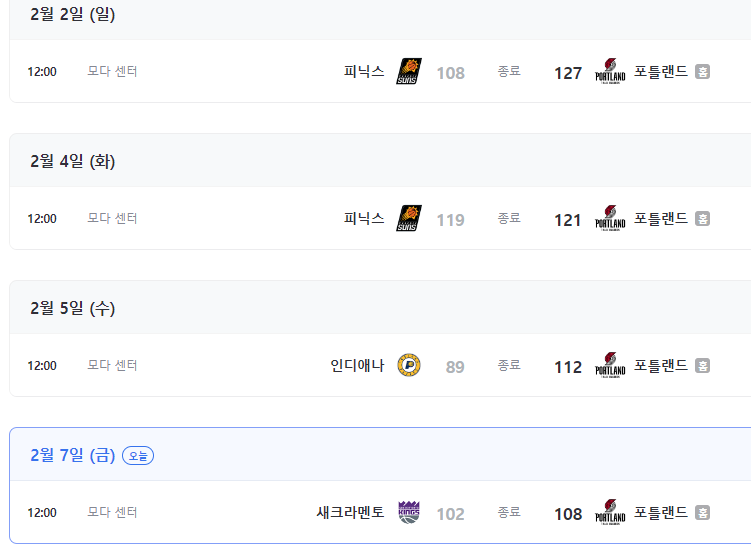Click the home badge on Feb 2 game
The width and height of the screenshot is (751, 557).
point(703,72)
